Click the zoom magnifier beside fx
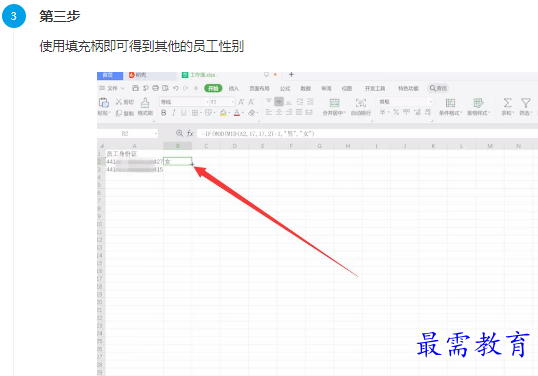538x376 pixels. tap(179, 133)
